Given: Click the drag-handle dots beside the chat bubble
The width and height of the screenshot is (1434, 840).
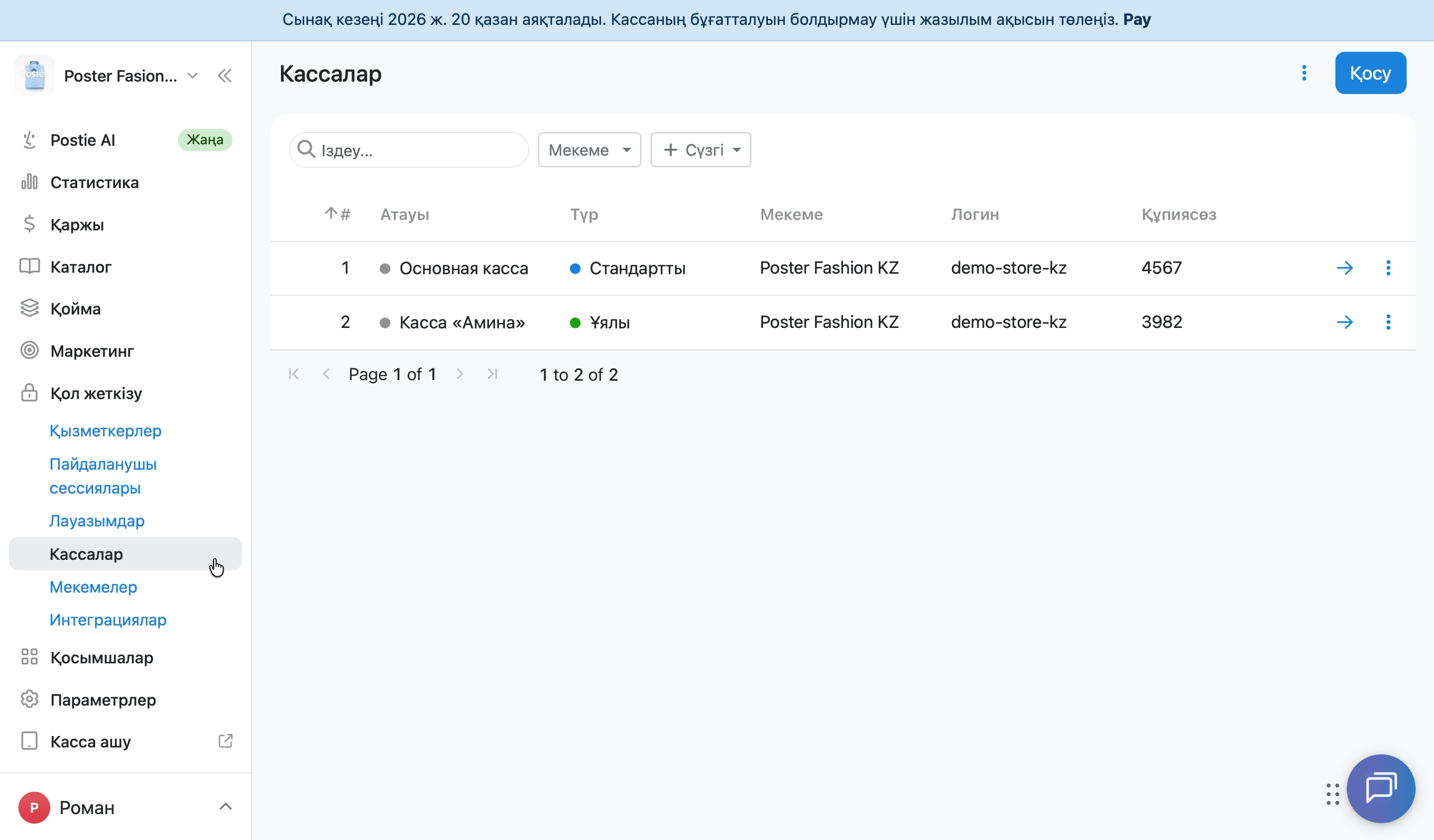Looking at the screenshot, I should point(1332,794).
